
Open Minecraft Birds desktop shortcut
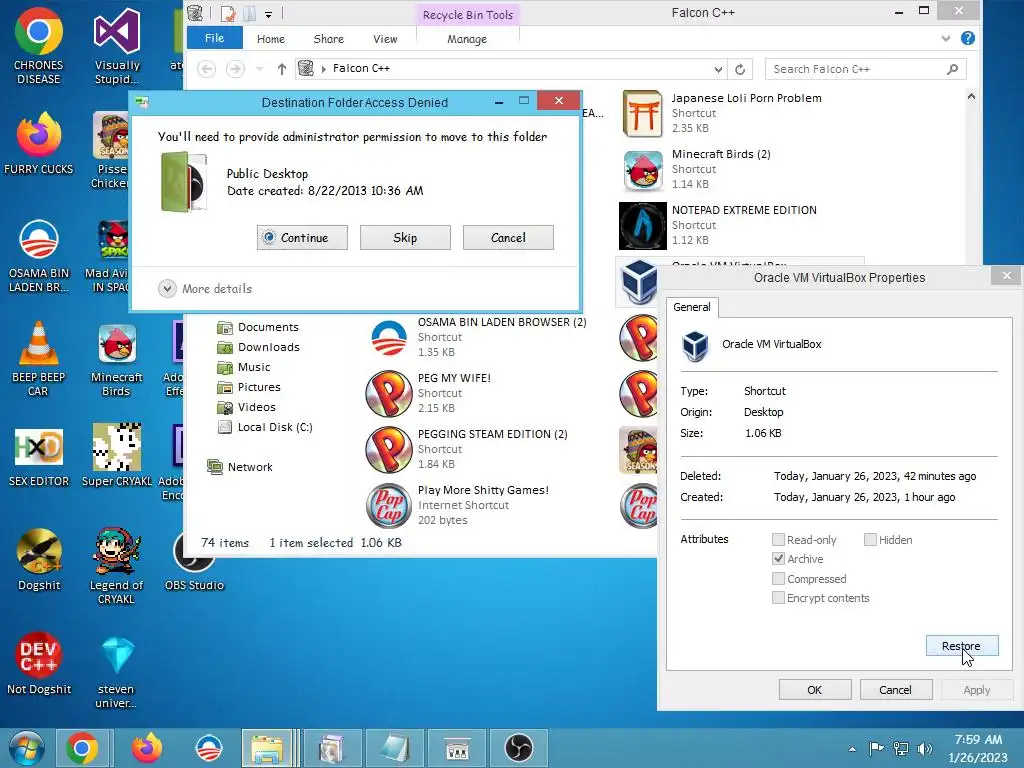click(116, 360)
